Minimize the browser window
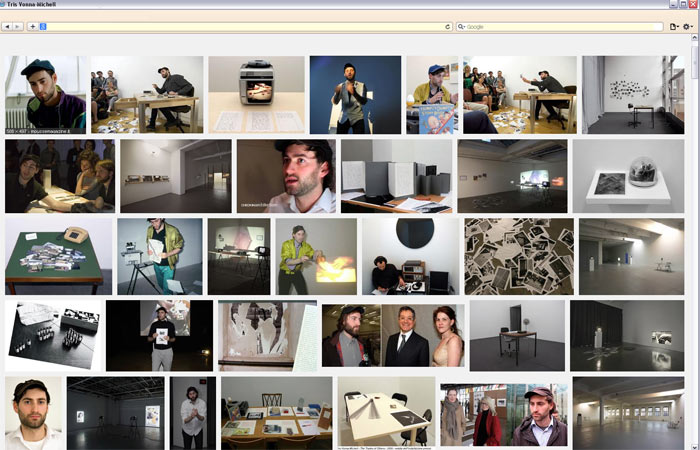 click(674, 4)
